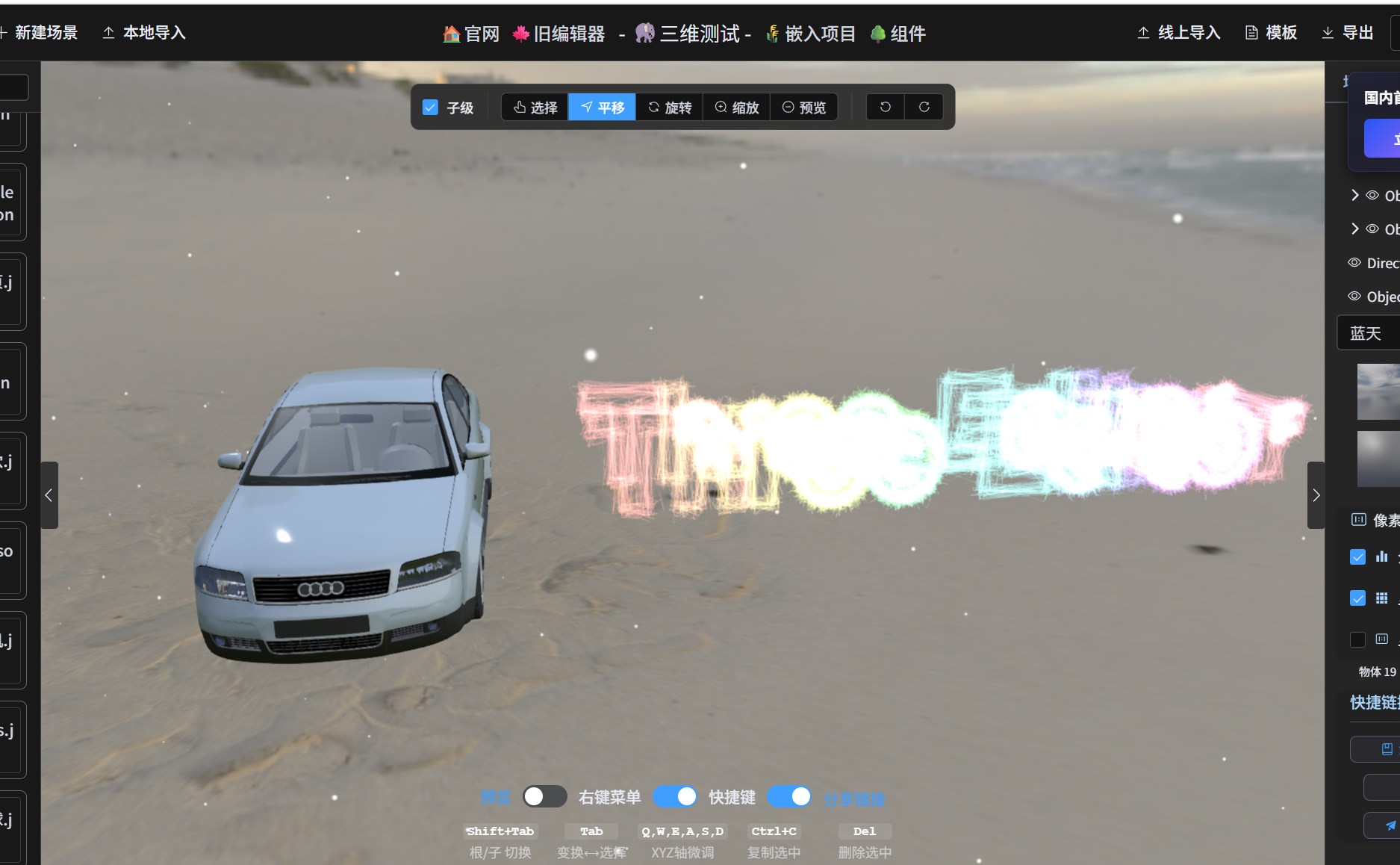The image size is (1400, 865).
Task: Click the redo arrow icon
Action: (924, 108)
